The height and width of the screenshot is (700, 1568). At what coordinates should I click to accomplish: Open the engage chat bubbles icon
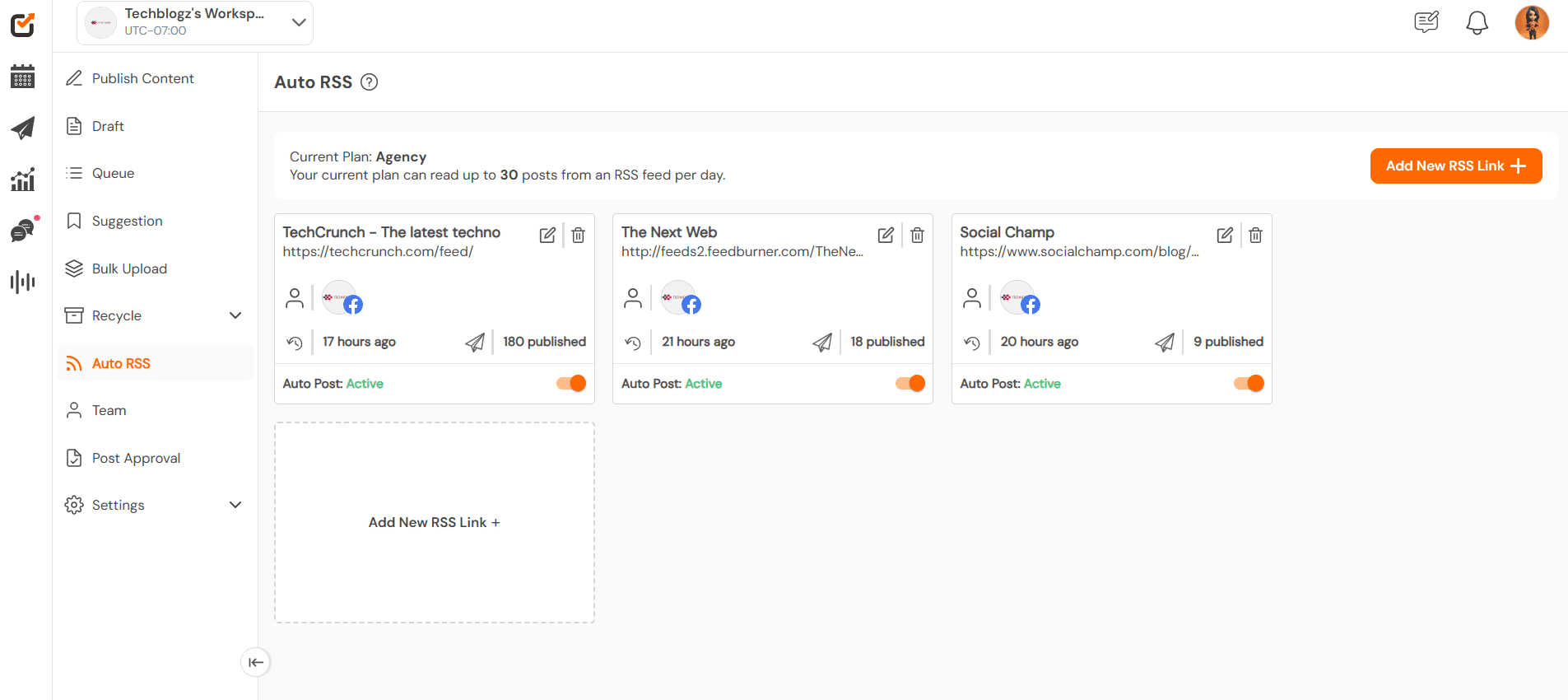pyautogui.click(x=22, y=231)
